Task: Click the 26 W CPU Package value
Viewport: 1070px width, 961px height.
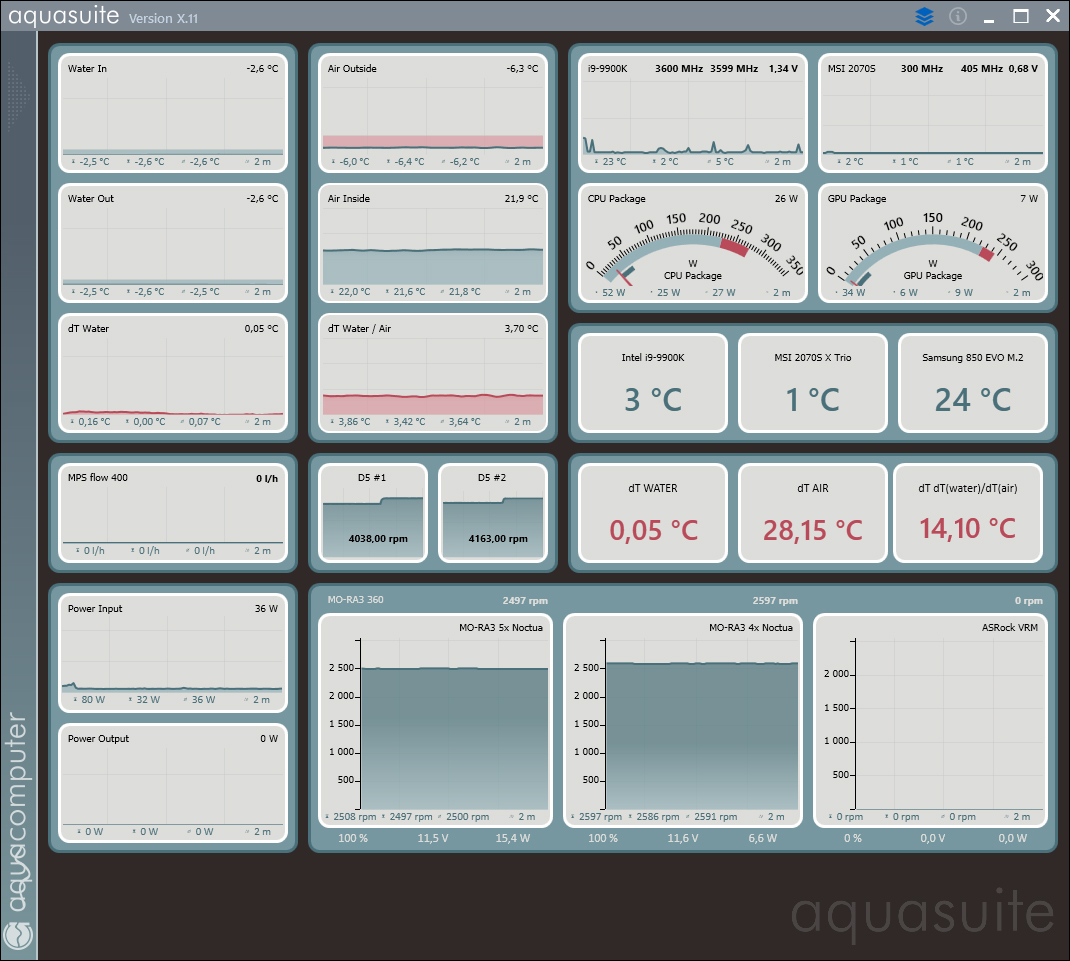Action: pos(786,199)
